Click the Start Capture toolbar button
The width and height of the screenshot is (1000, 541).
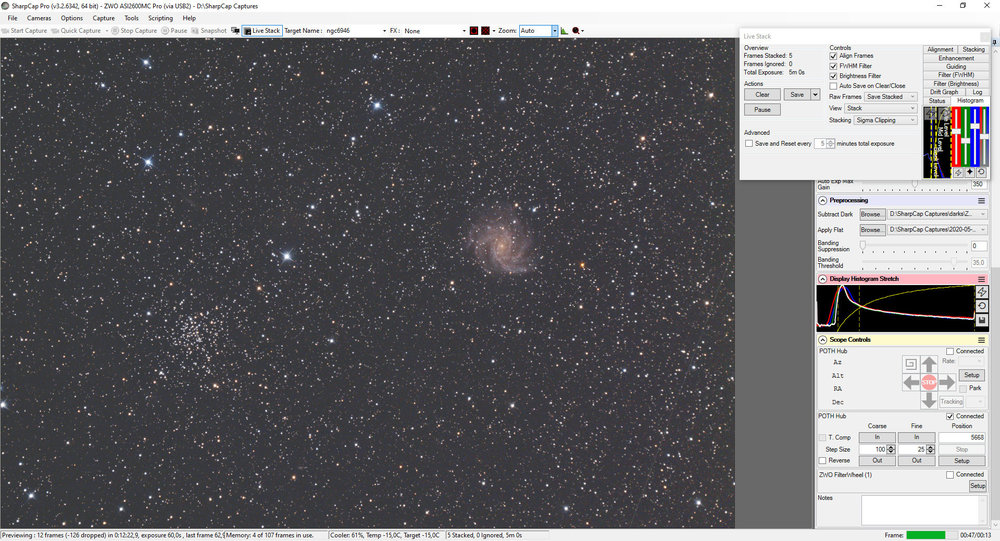pyautogui.click(x=24, y=31)
